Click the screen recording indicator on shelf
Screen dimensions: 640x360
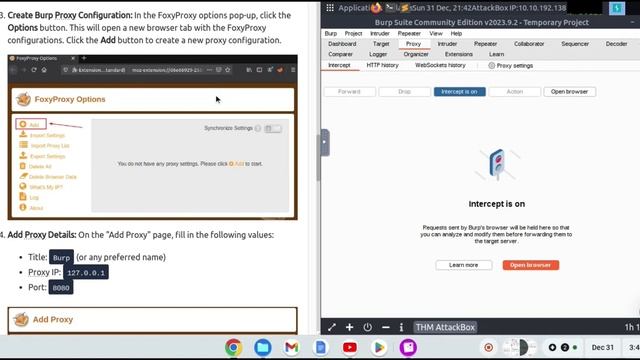coord(488,347)
